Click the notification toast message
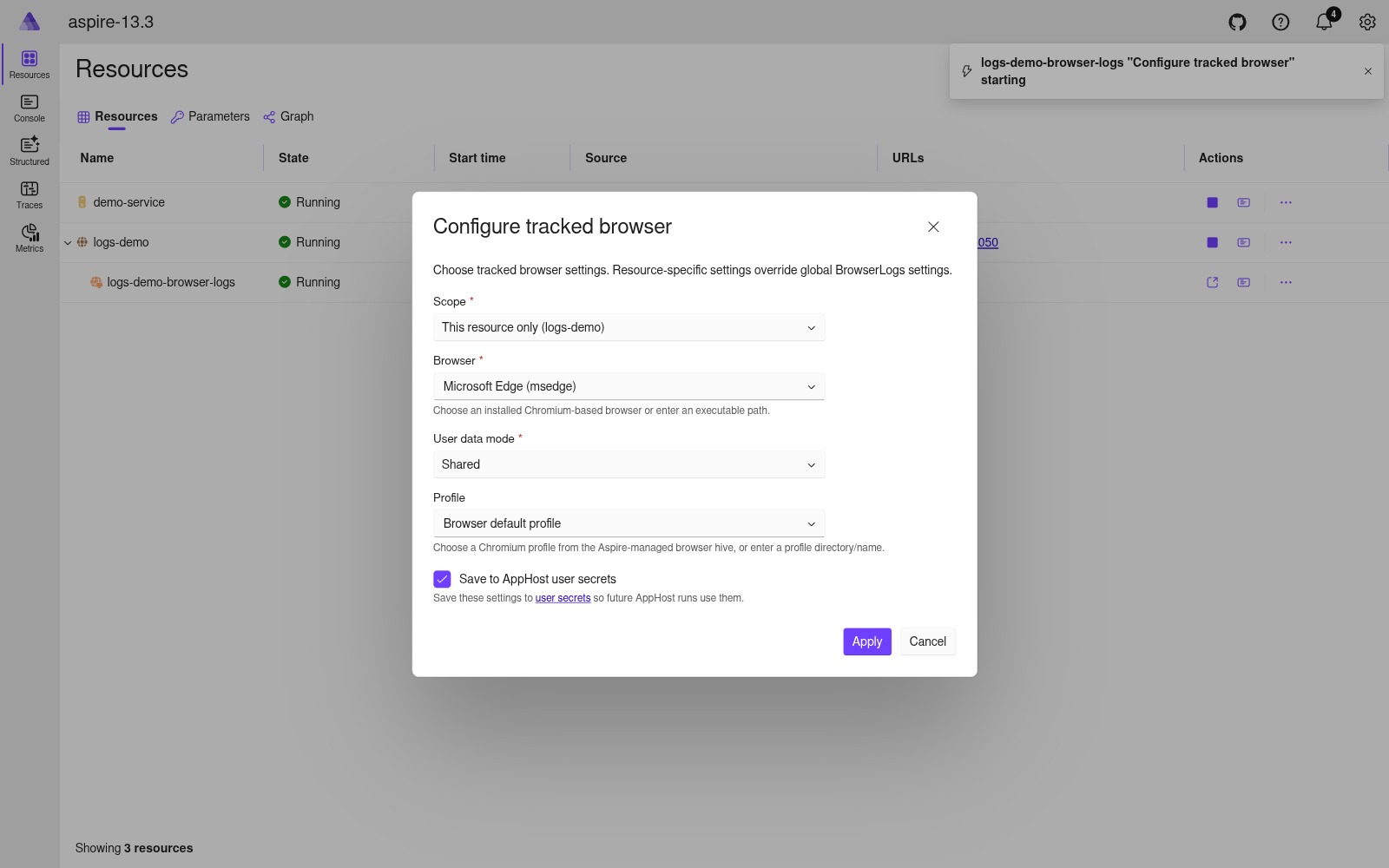 tap(1137, 71)
